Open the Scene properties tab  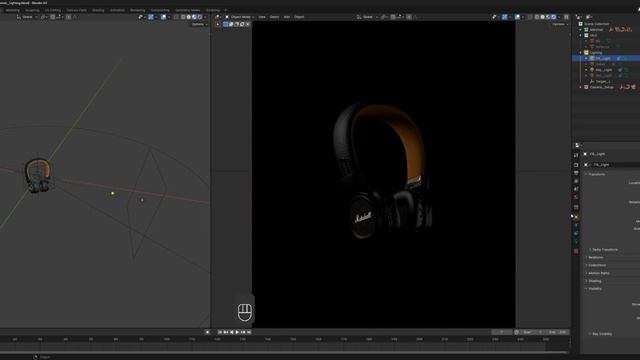tap(576, 189)
